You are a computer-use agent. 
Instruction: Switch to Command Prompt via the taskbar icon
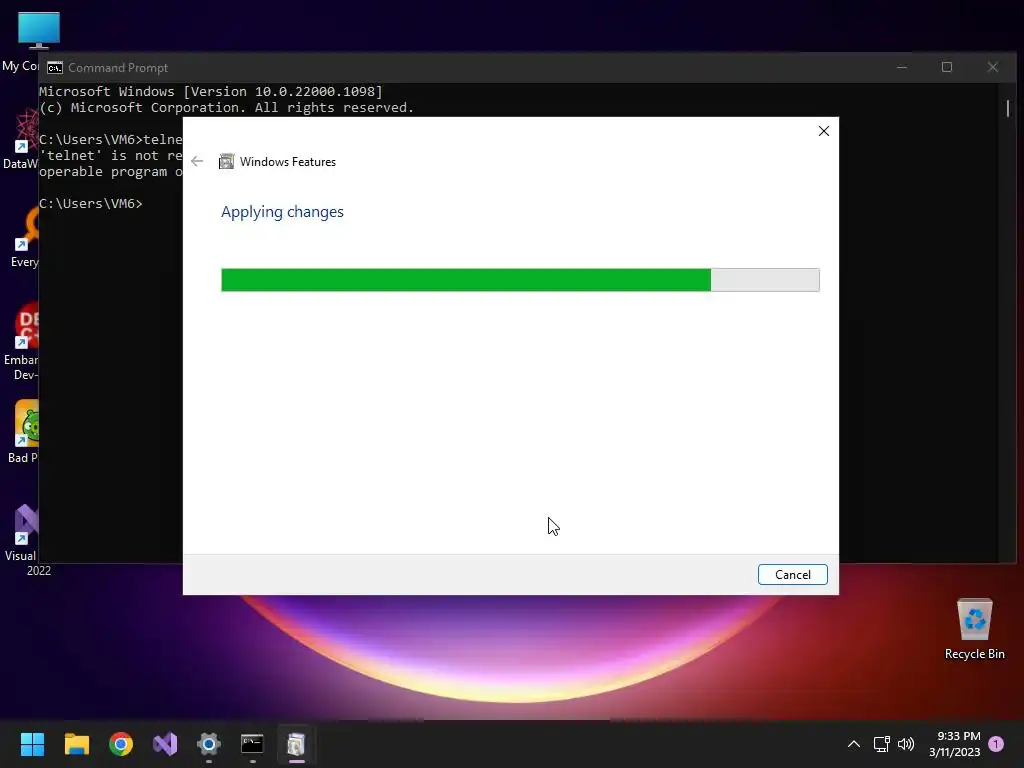point(252,744)
